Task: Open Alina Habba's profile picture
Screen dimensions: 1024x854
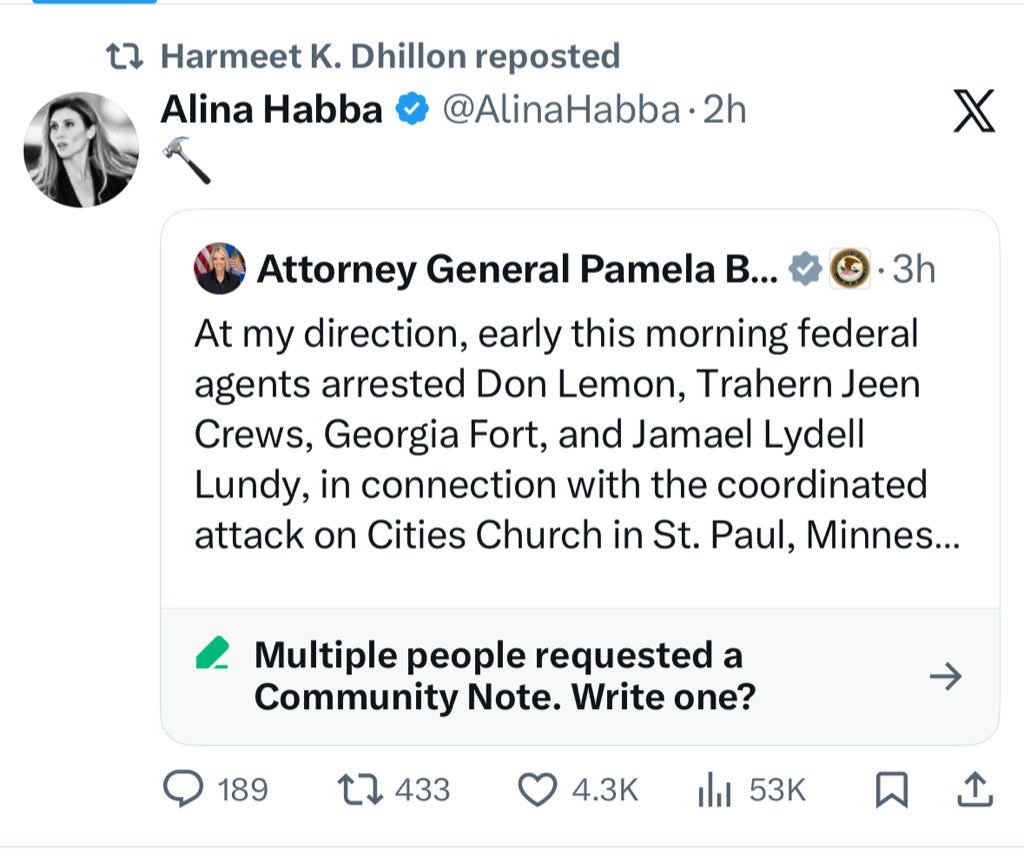Action: (80, 150)
